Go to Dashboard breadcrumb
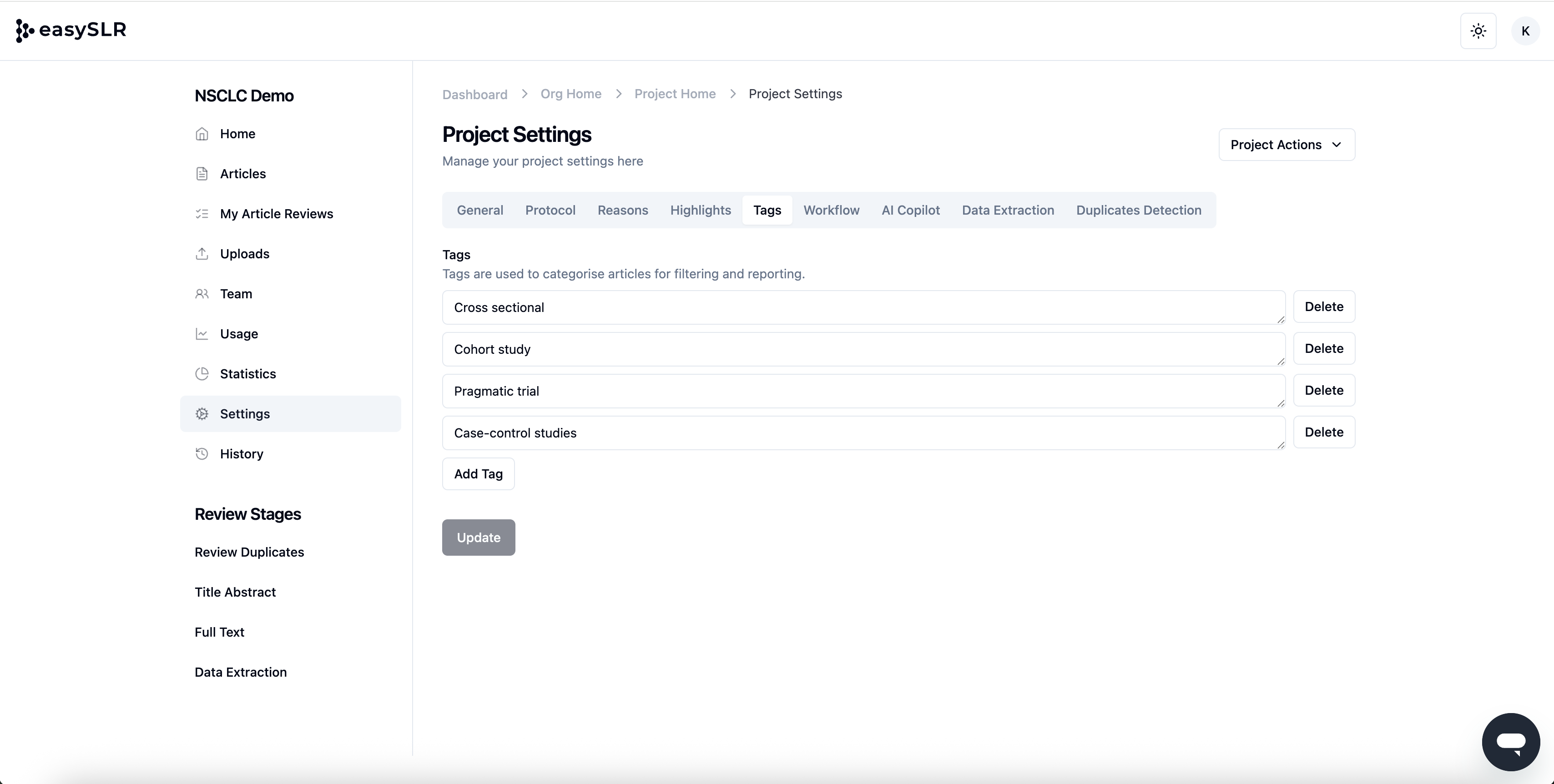The width and height of the screenshot is (1554, 784). tap(475, 94)
